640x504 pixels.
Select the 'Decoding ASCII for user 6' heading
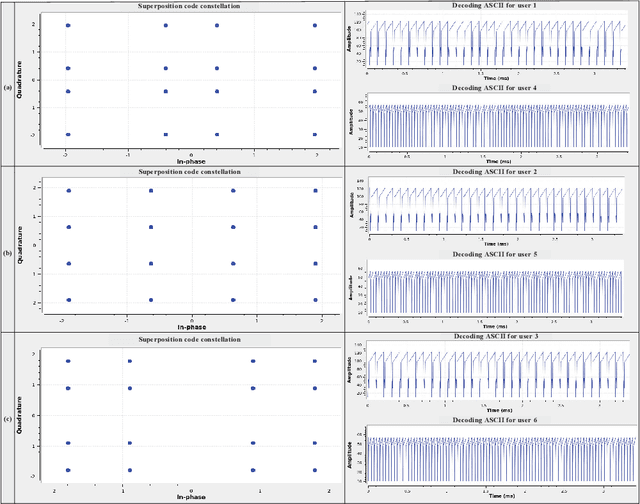pos(494,420)
